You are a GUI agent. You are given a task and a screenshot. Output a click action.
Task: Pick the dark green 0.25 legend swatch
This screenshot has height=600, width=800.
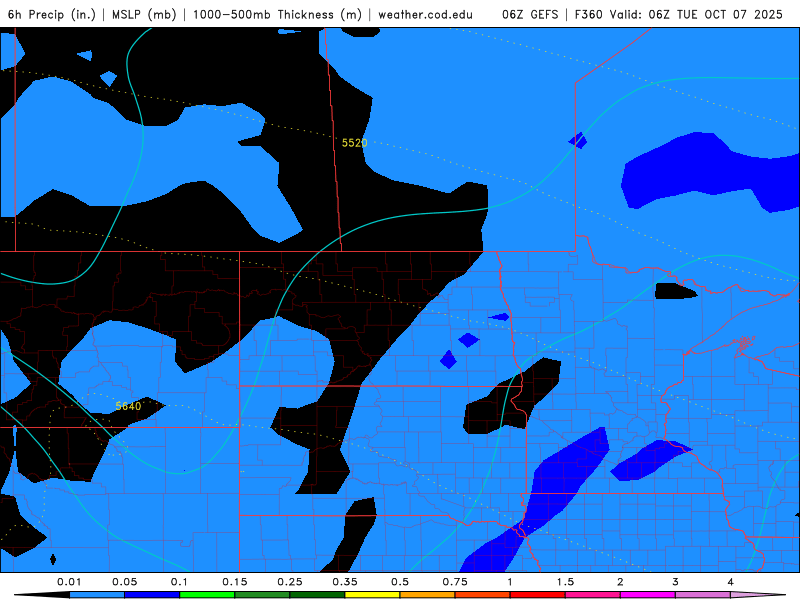317,595
